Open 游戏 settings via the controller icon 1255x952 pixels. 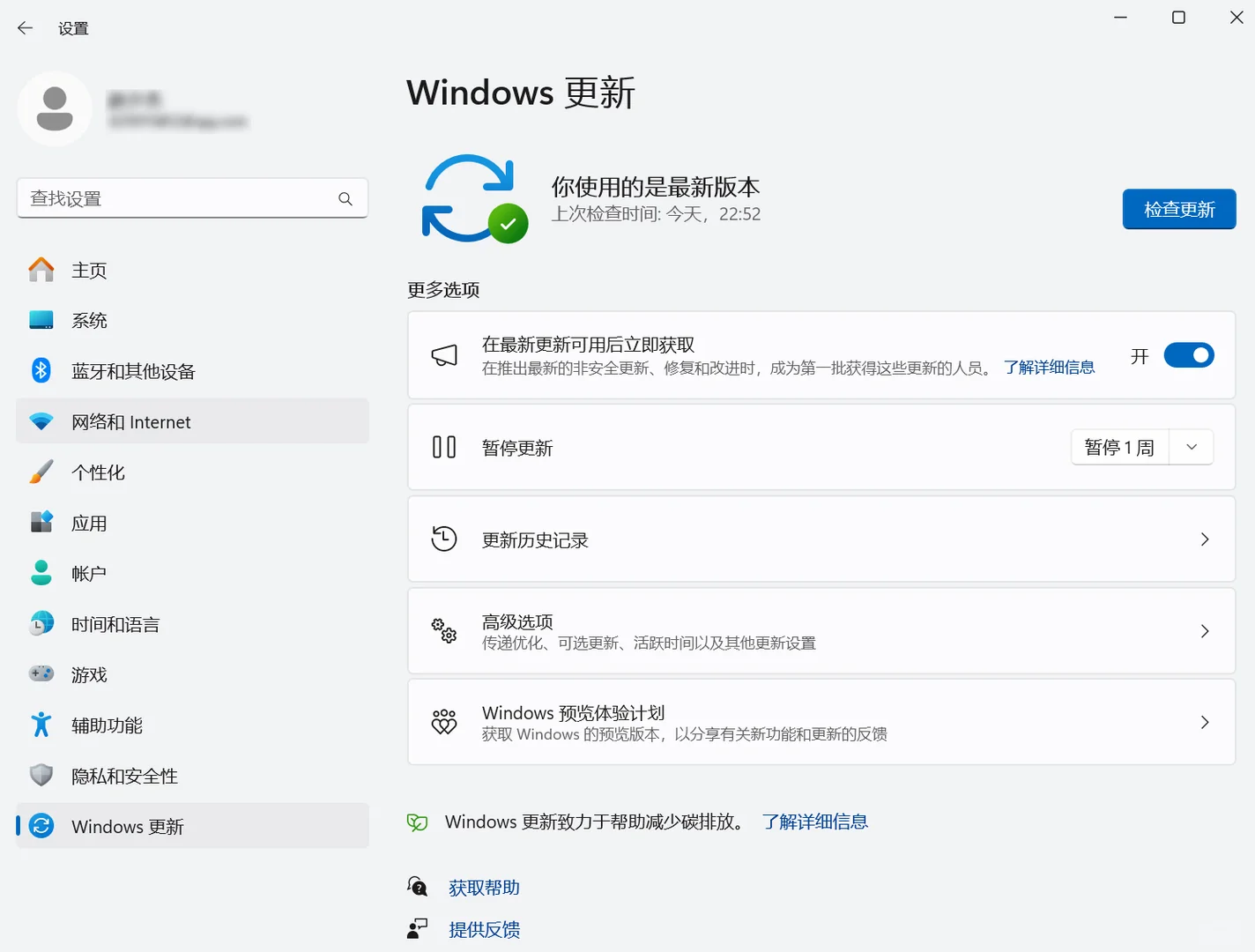tap(41, 674)
